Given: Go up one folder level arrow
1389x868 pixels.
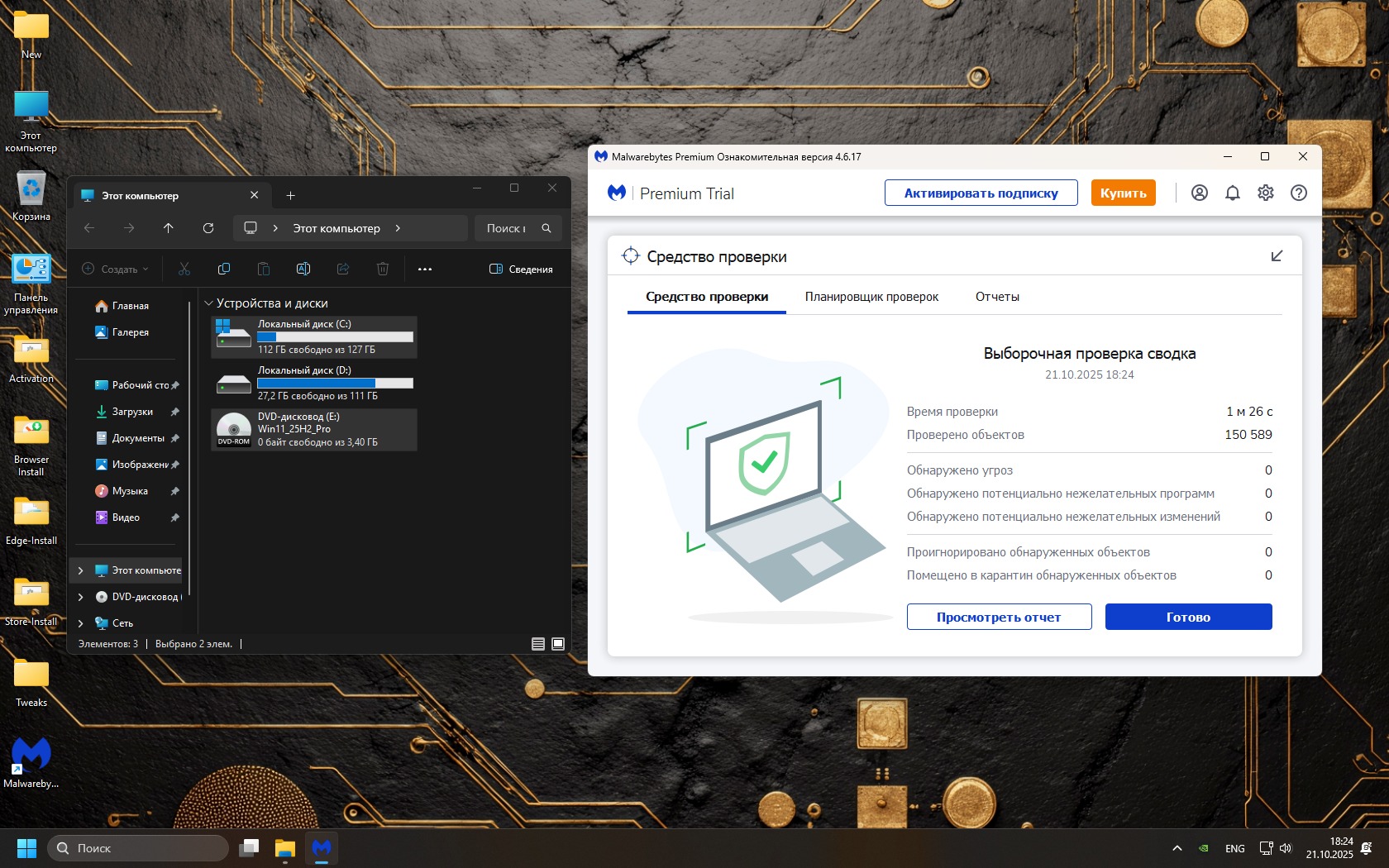Looking at the screenshot, I should coord(169,228).
